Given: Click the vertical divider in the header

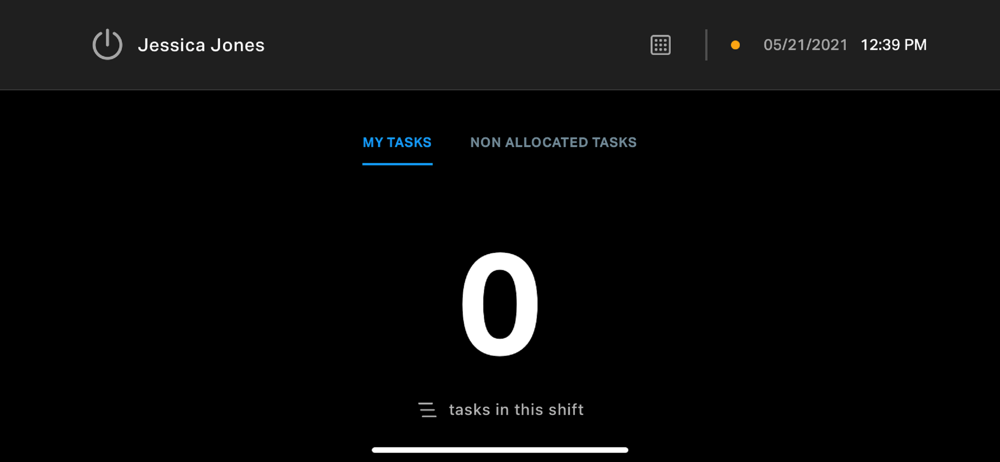Looking at the screenshot, I should click(706, 45).
